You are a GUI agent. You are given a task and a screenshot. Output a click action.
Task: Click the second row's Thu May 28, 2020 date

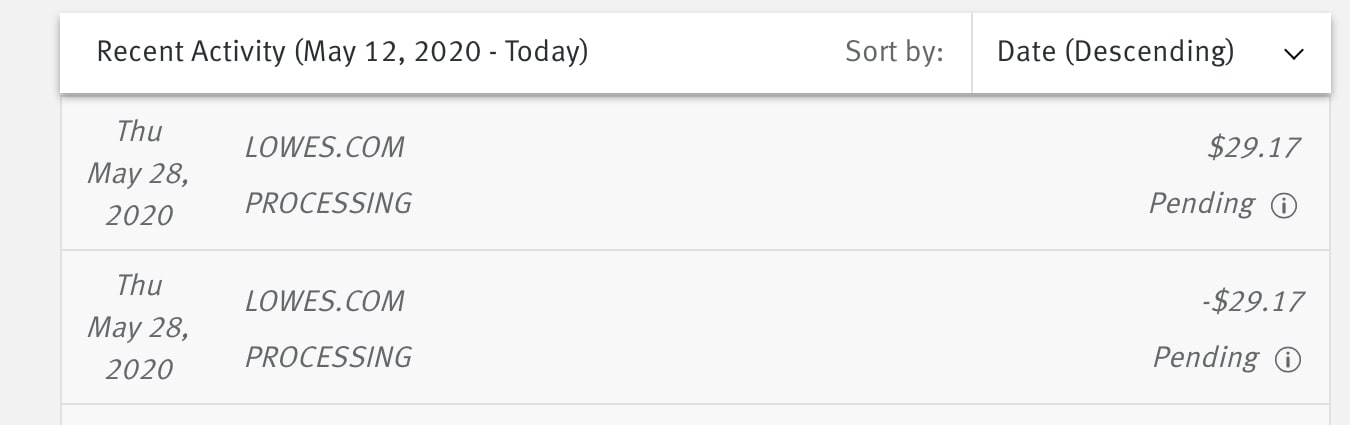pos(139,327)
